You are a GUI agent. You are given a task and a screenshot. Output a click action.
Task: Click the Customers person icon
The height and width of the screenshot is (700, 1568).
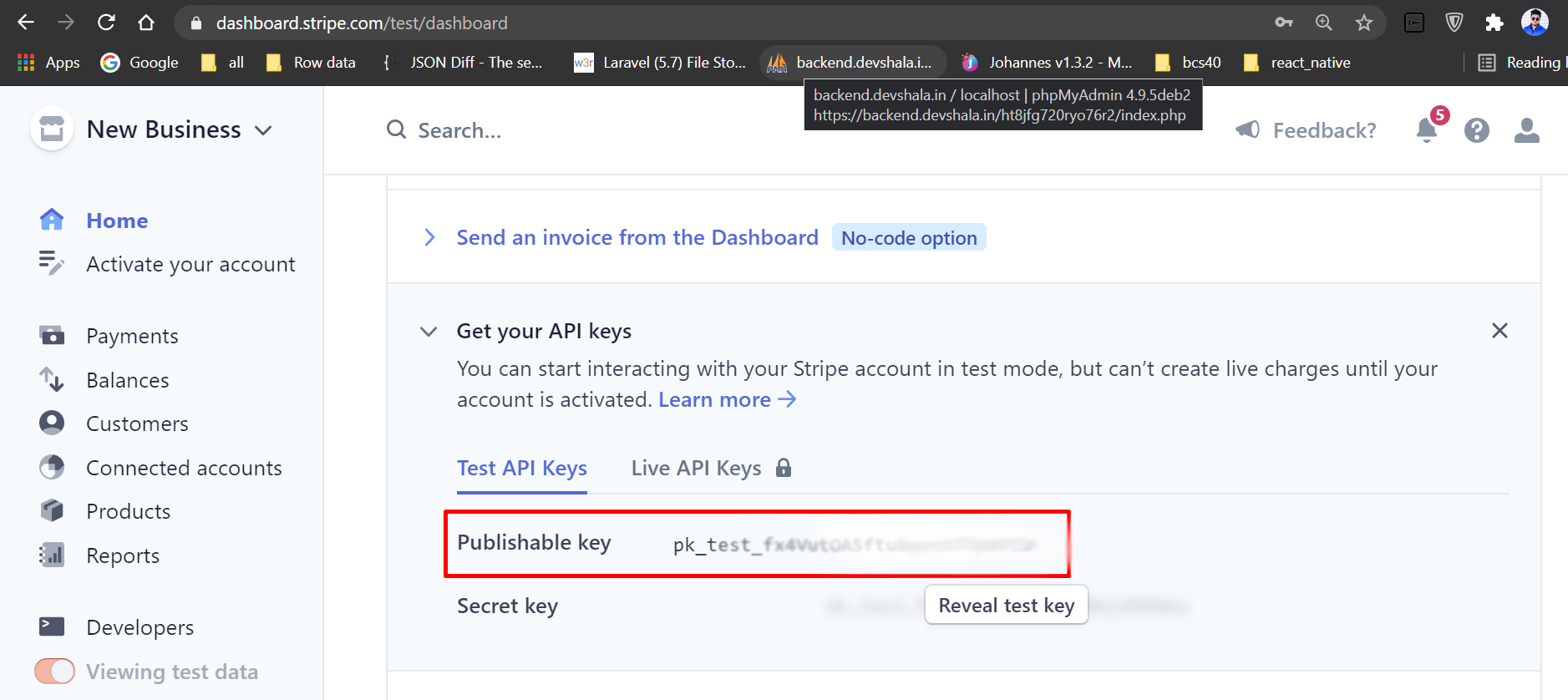(x=52, y=423)
